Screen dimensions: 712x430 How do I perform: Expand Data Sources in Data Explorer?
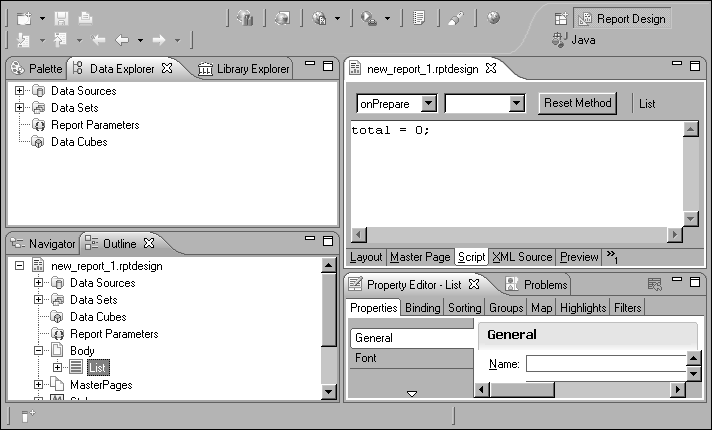click(19, 90)
